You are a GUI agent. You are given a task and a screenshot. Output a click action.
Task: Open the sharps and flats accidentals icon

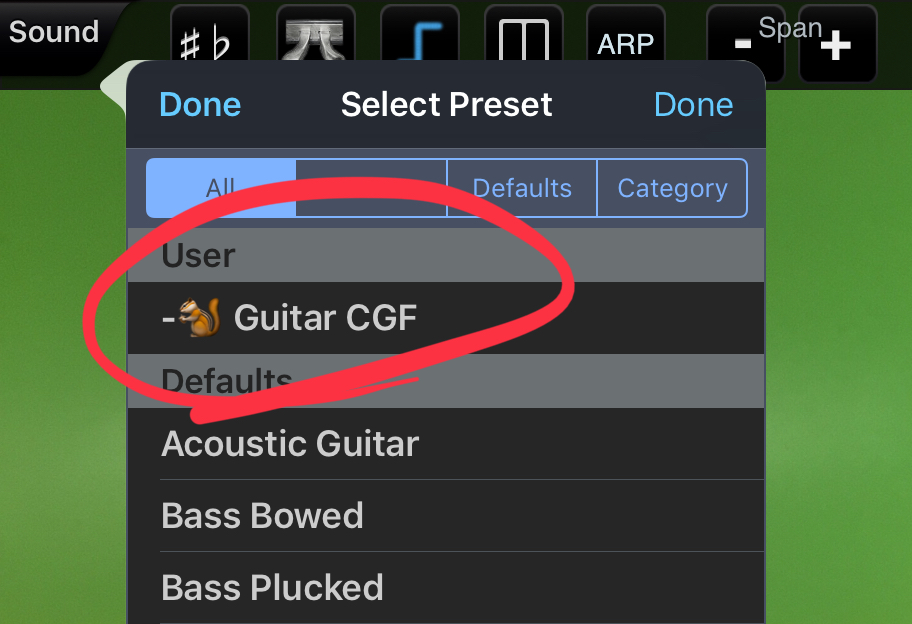point(209,36)
